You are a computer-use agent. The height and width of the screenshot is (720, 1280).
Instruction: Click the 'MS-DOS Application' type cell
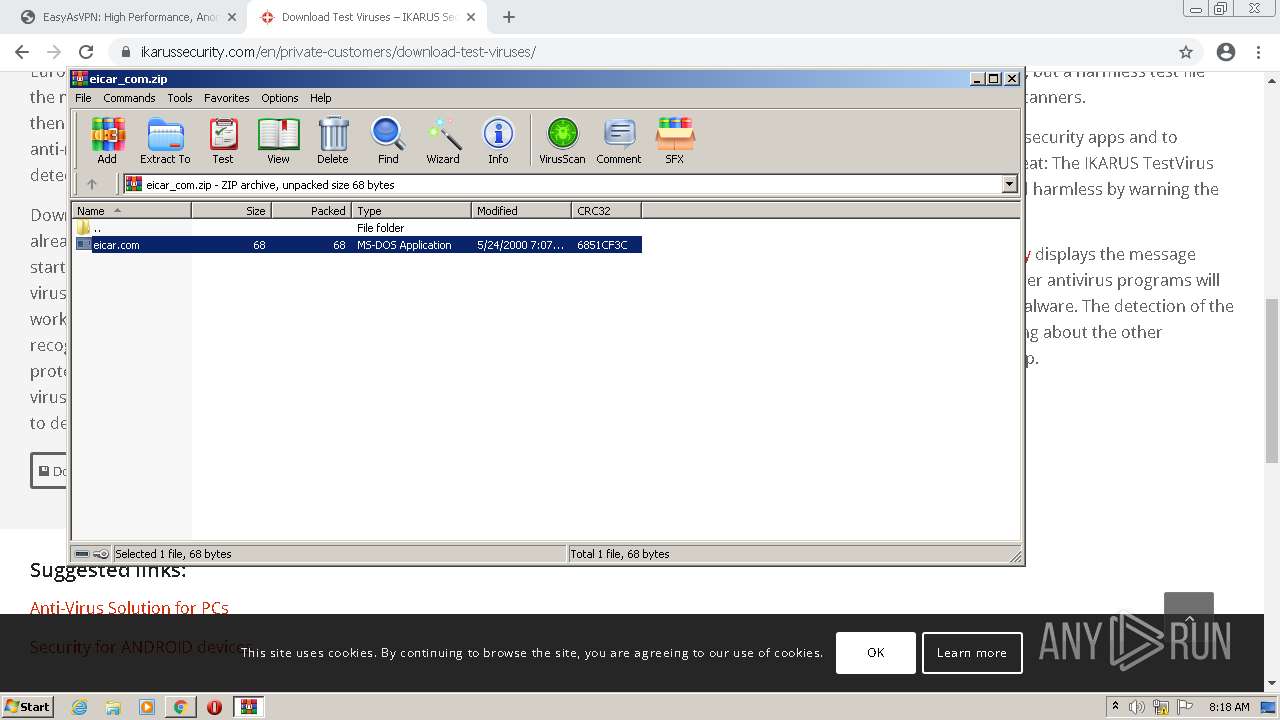(x=404, y=245)
